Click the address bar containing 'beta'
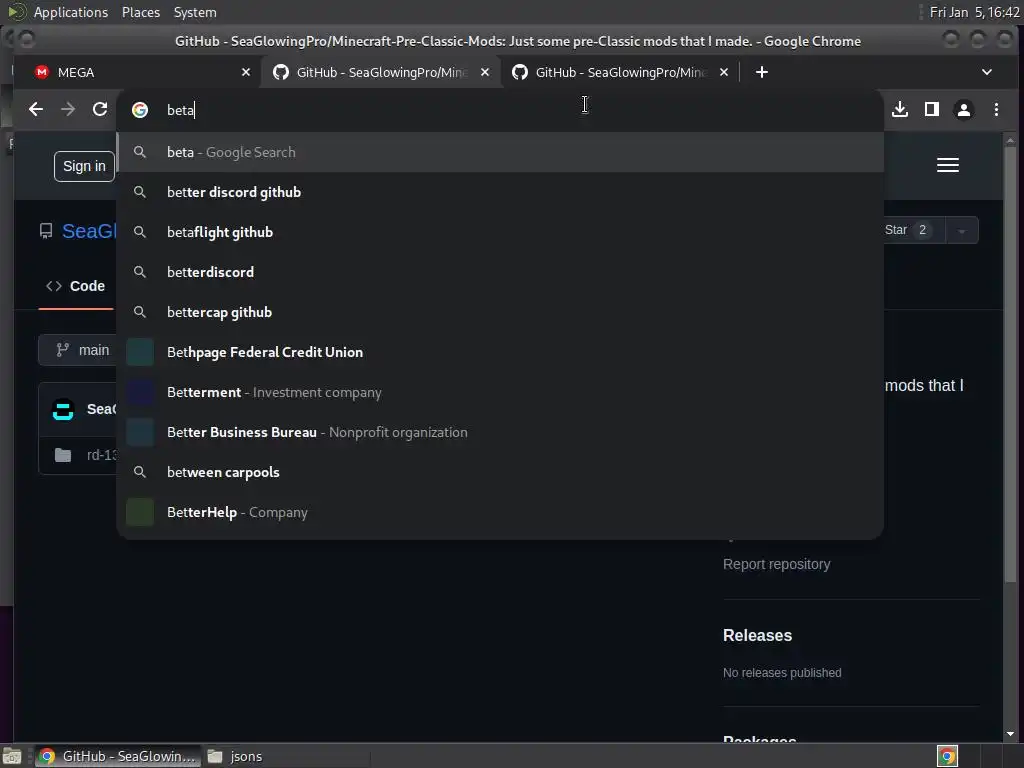 (x=500, y=110)
